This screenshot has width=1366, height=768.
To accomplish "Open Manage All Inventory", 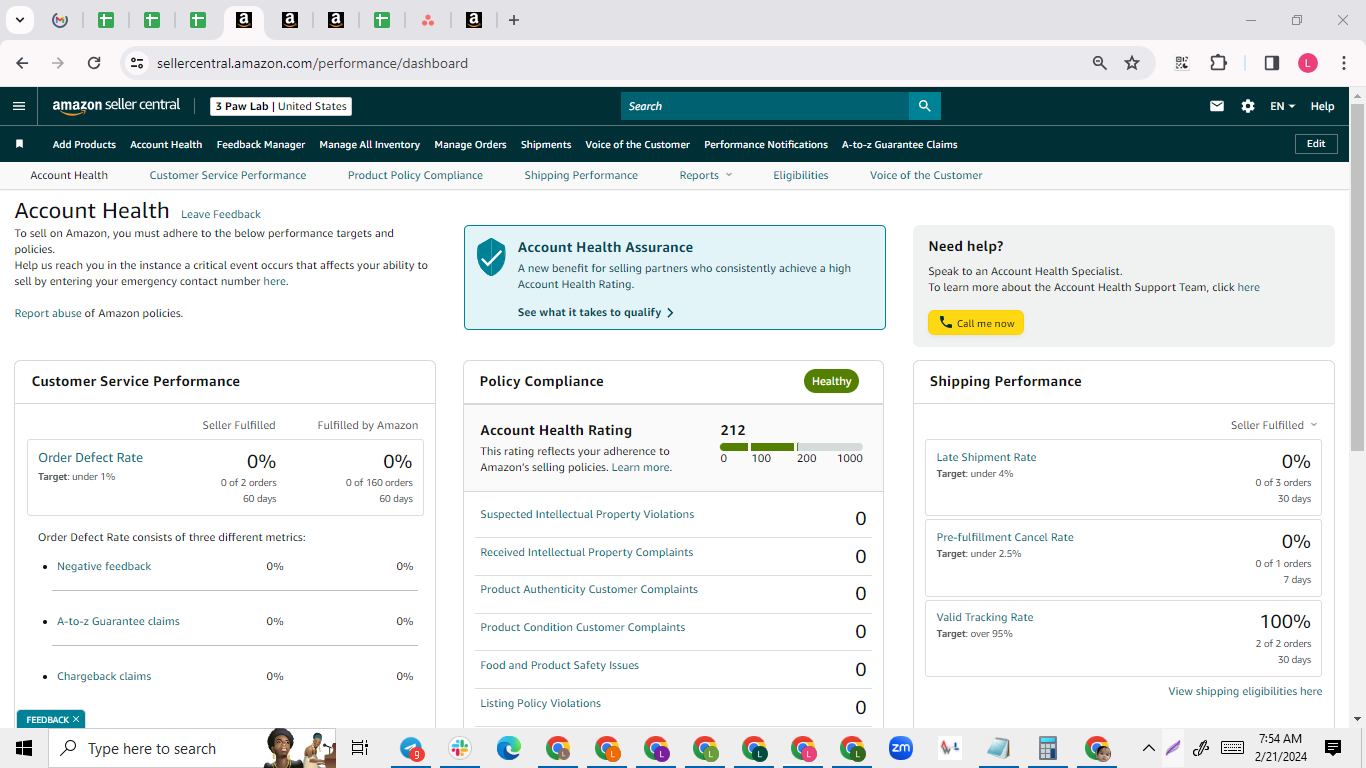I will (370, 144).
